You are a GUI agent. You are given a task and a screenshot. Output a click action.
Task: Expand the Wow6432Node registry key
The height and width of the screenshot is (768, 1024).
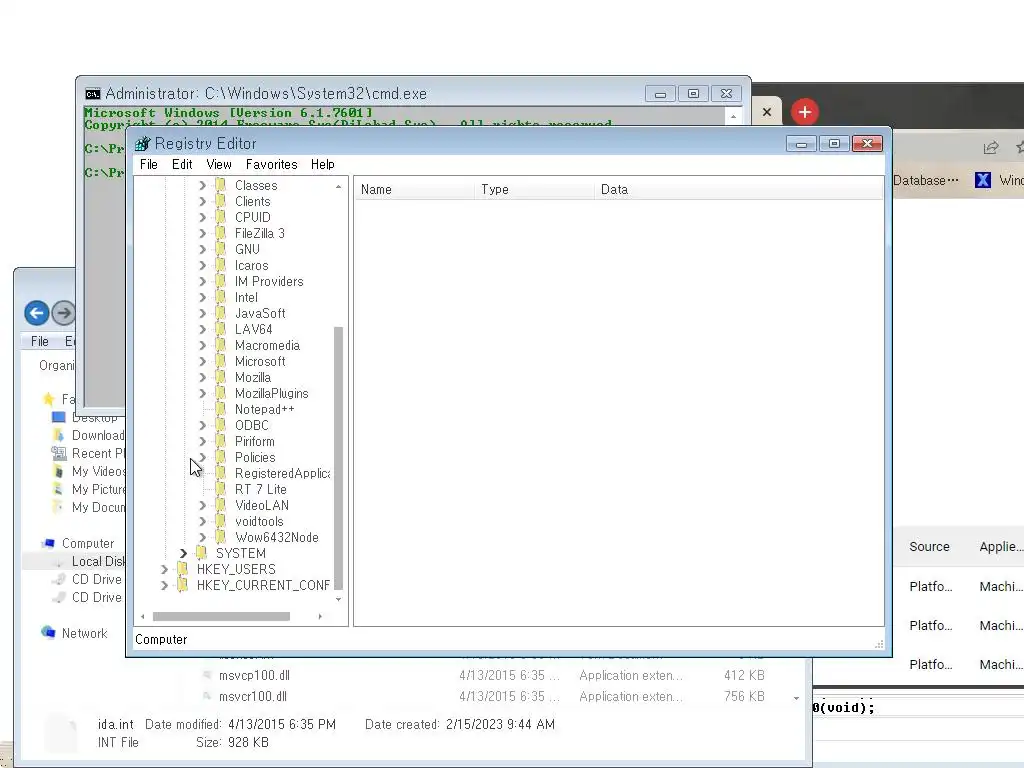[202, 537]
